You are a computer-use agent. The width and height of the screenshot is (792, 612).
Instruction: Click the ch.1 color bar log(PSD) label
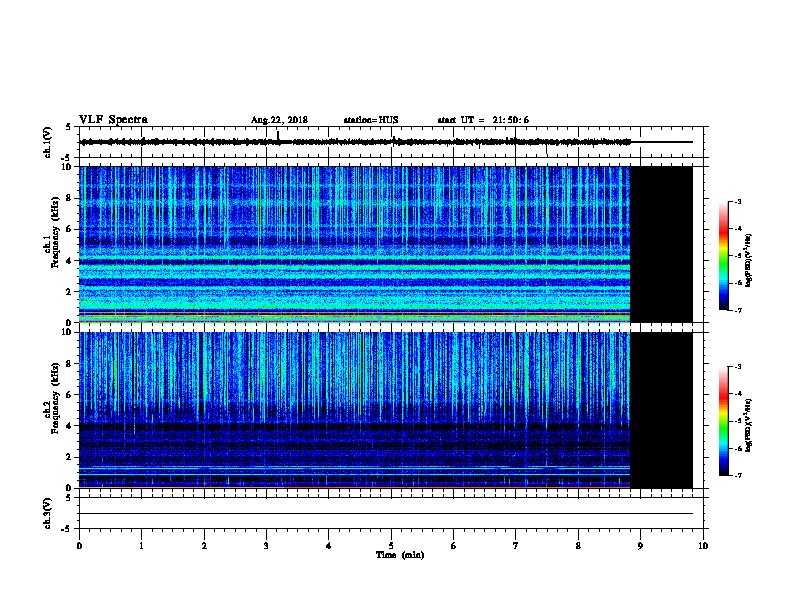[748, 260]
